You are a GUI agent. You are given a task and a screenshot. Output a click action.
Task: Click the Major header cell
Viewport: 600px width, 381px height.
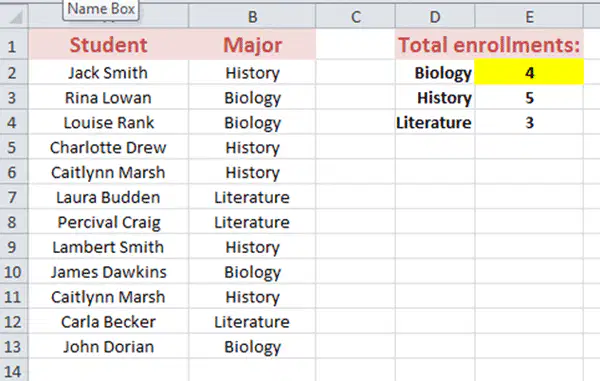coord(252,44)
